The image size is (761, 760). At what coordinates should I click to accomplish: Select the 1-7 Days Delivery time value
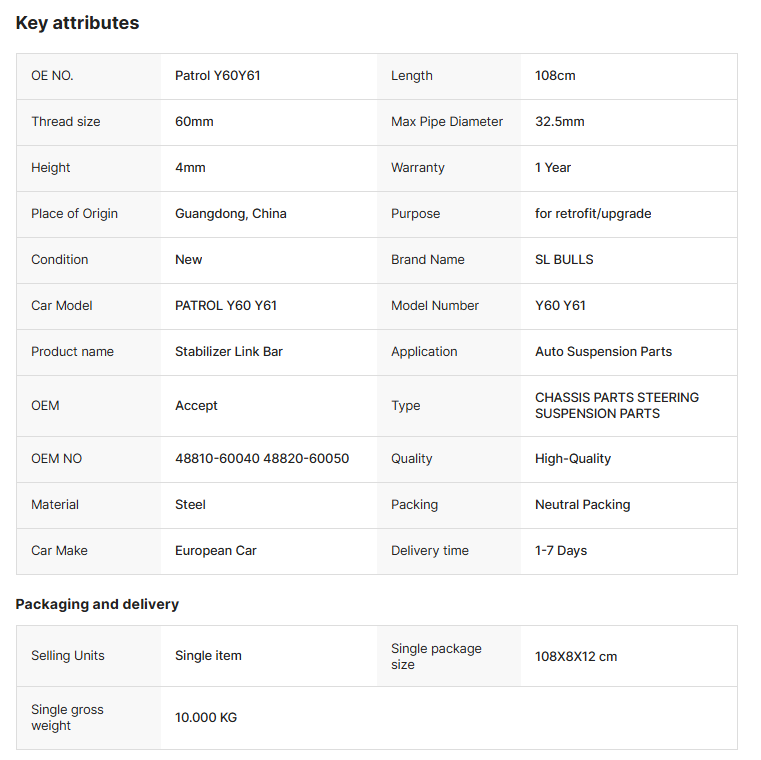(x=561, y=551)
